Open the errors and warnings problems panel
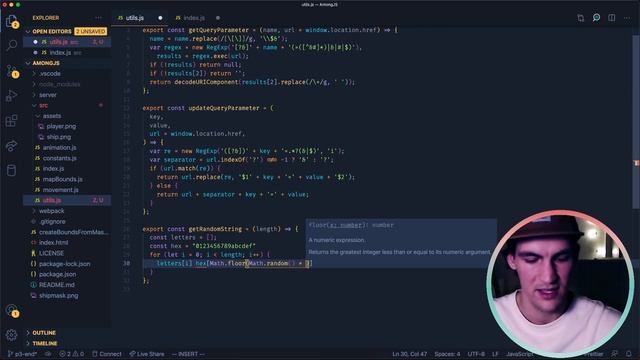 [x=72, y=354]
